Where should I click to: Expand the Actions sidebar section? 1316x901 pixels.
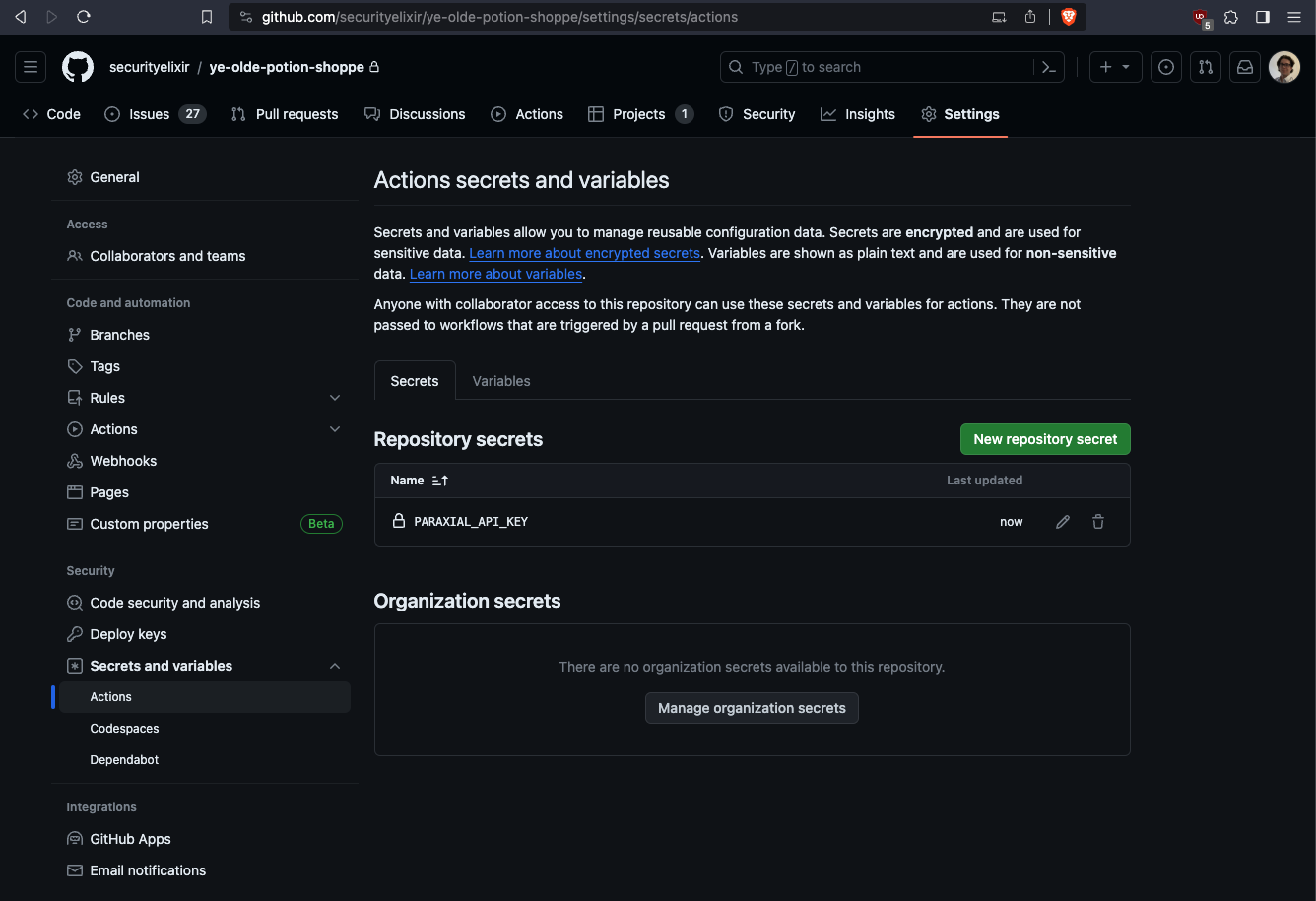[335, 428]
